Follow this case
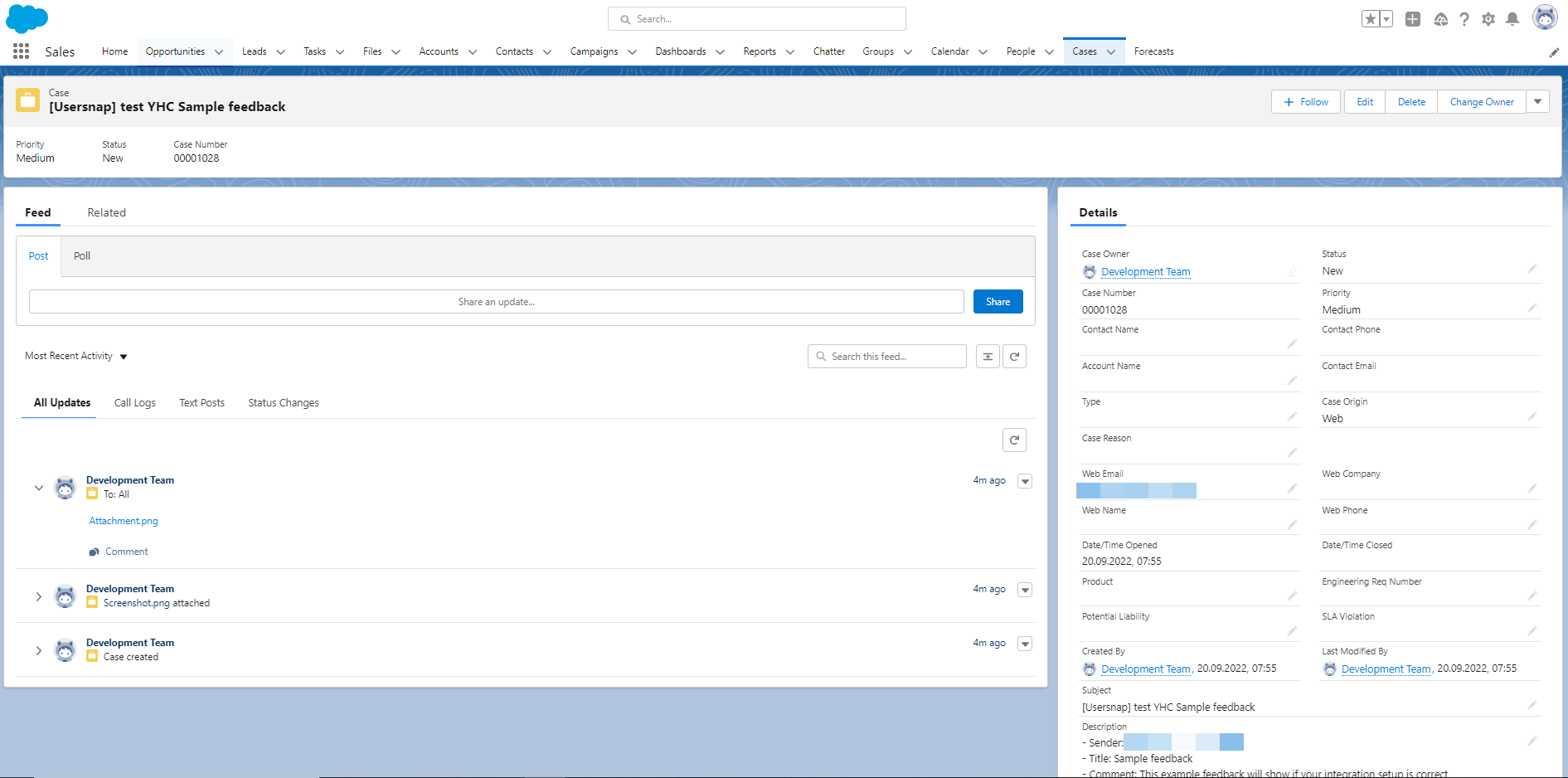This screenshot has width=1568, height=778. [x=1306, y=102]
